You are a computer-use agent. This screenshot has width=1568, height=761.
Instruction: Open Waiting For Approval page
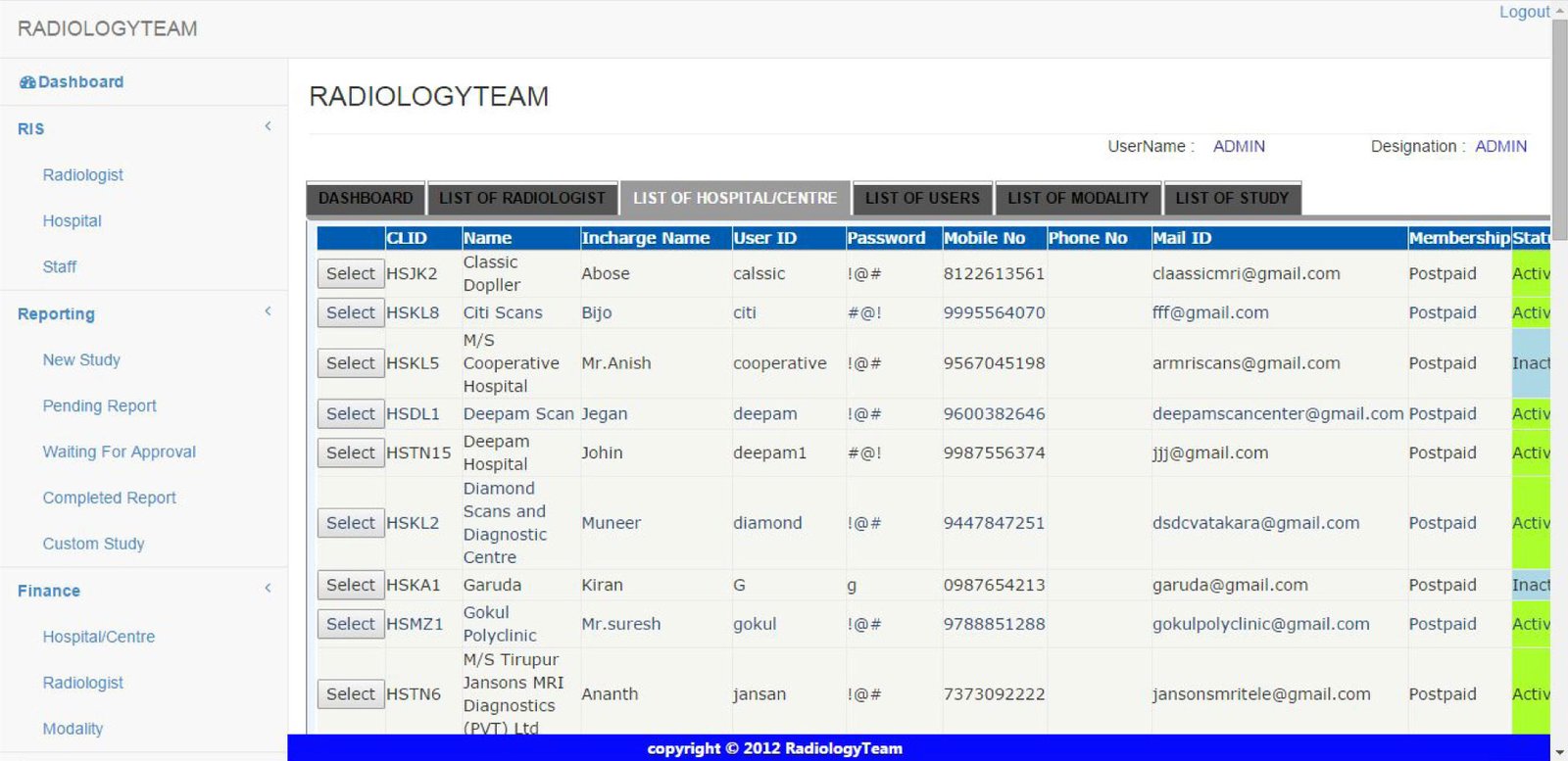tap(119, 452)
